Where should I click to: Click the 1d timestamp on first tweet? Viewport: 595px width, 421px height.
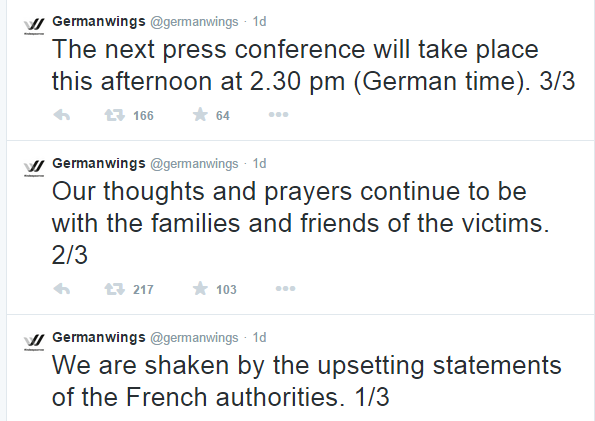[x=260, y=22]
